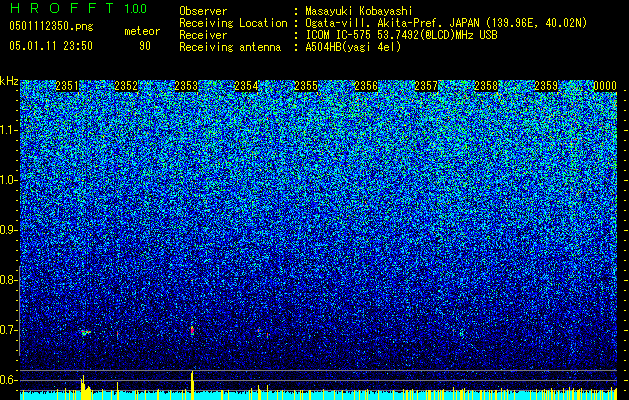
Task: Click the HROFFT title text
Action: click(x=62, y=8)
